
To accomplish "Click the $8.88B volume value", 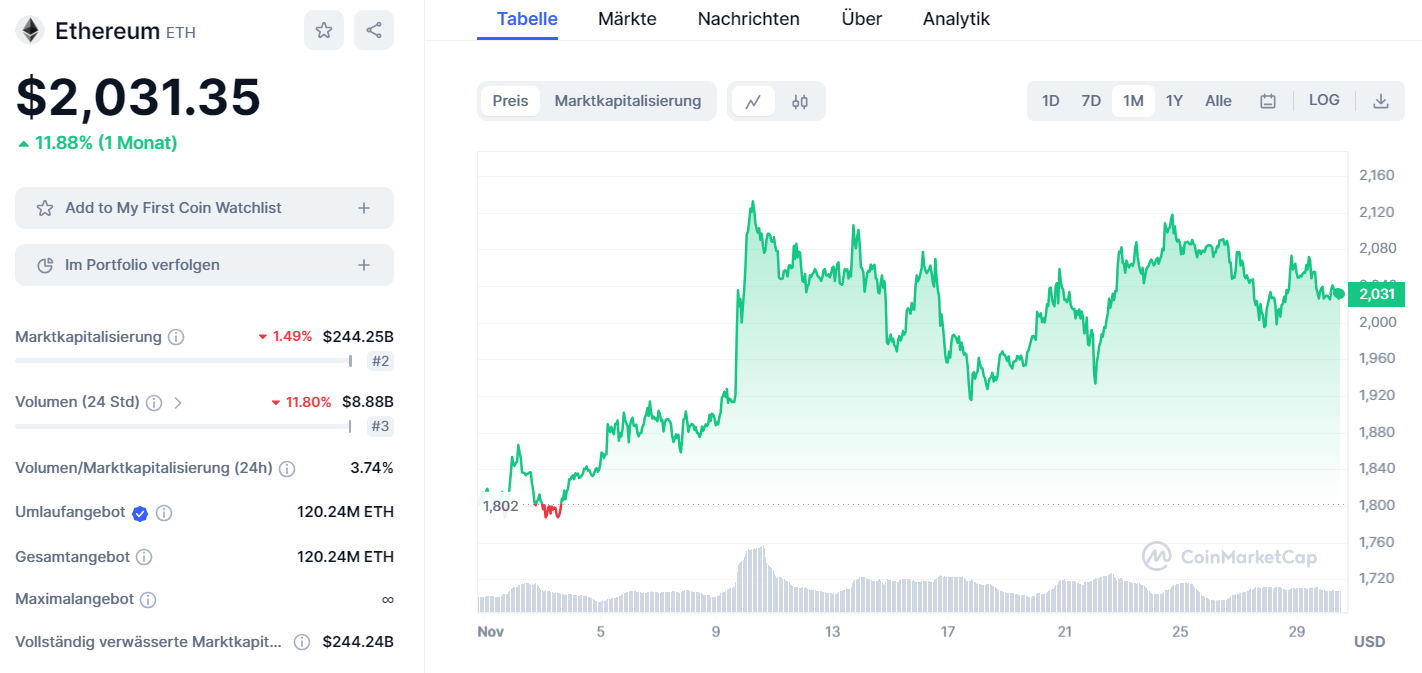I will click(x=368, y=402).
